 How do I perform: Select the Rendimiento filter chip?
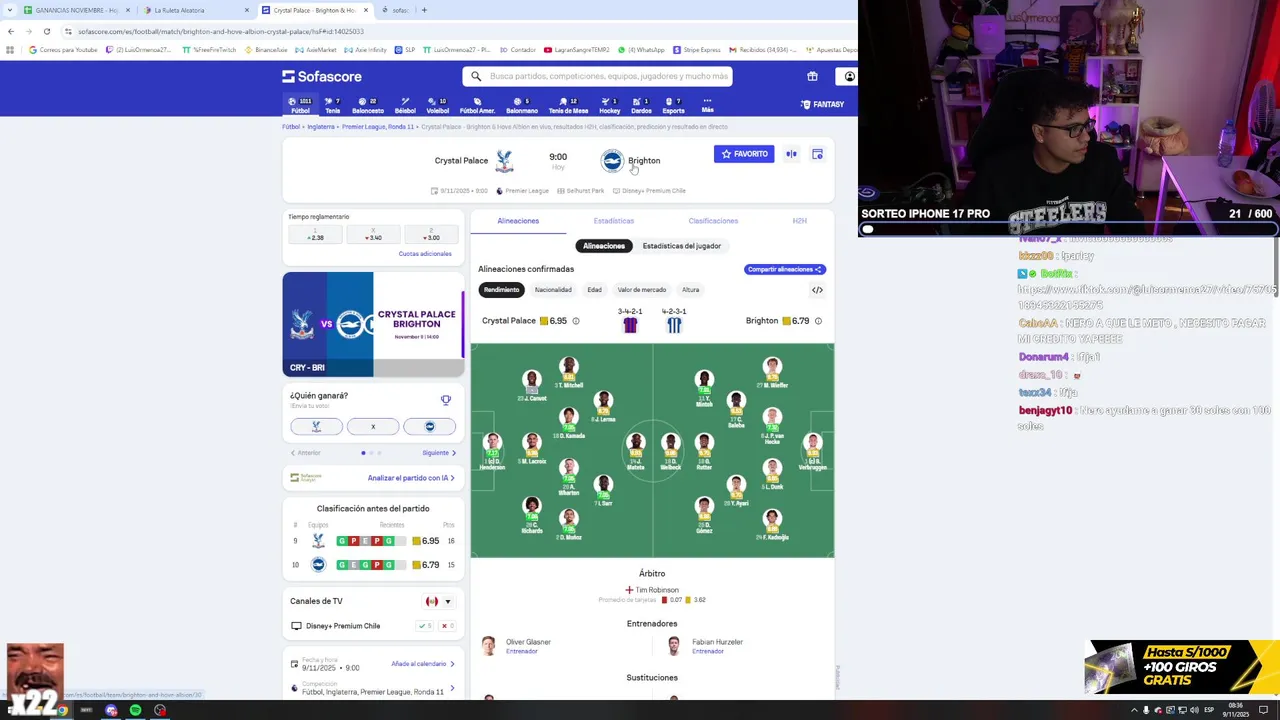(501, 290)
